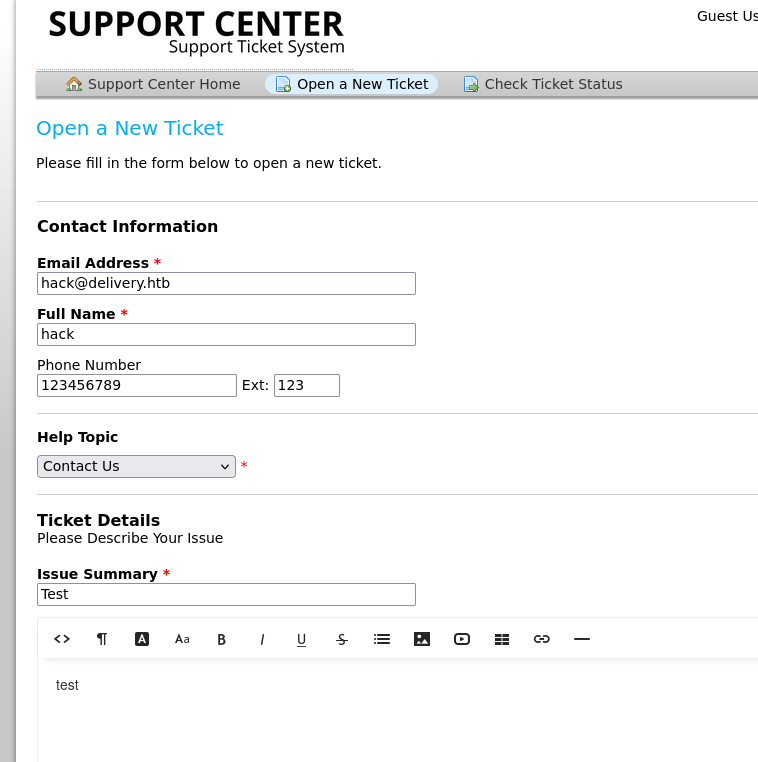Open Check Ticket Status tab

click(x=543, y=84)
